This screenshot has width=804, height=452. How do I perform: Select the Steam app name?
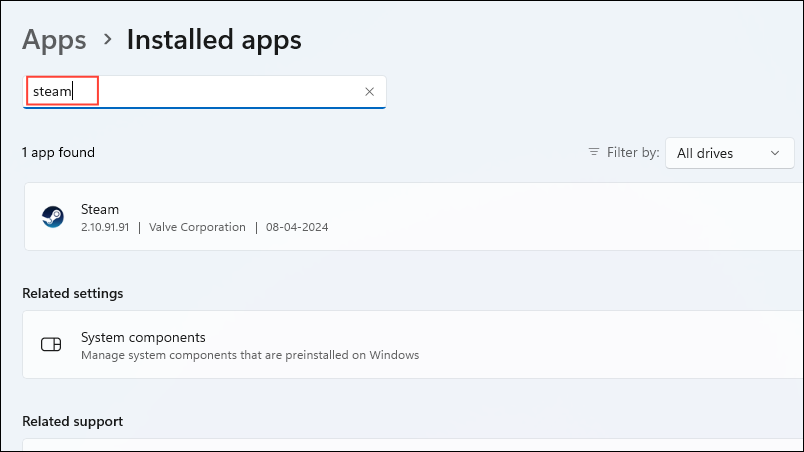click(100, 209)
